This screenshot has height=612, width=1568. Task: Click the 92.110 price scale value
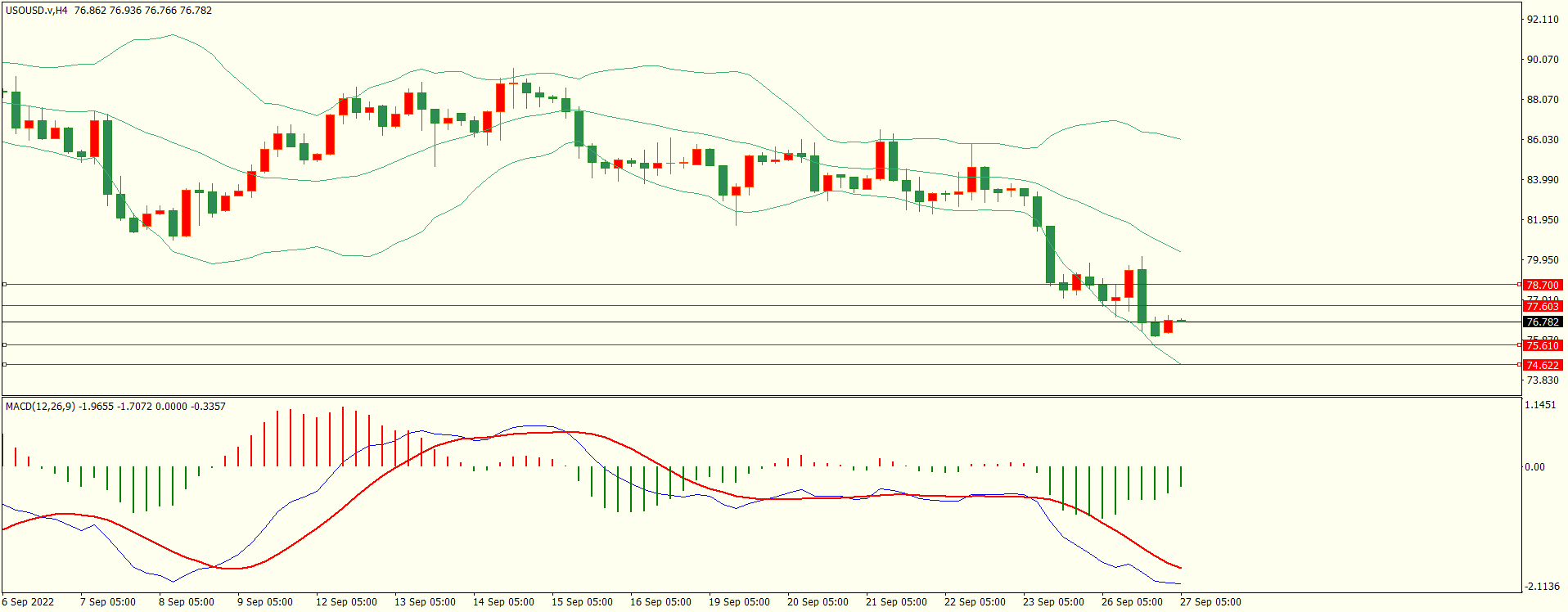pos(1542,20)
